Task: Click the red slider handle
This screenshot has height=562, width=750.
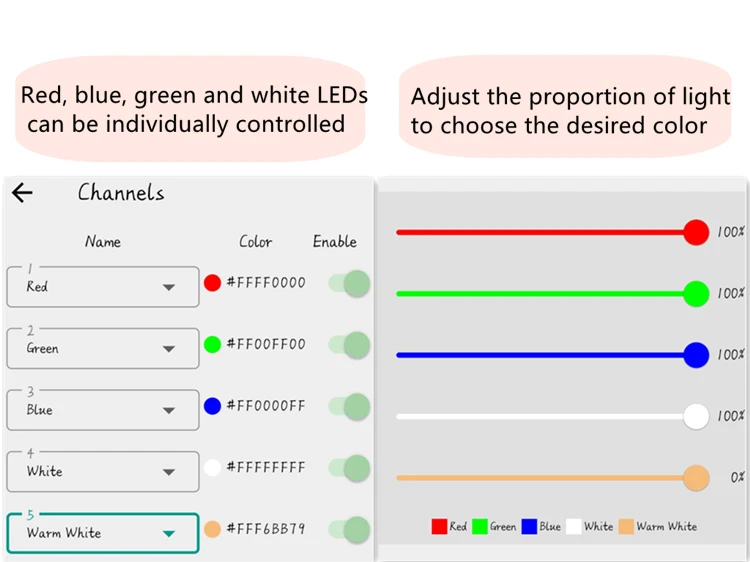Action: (696, 232)
